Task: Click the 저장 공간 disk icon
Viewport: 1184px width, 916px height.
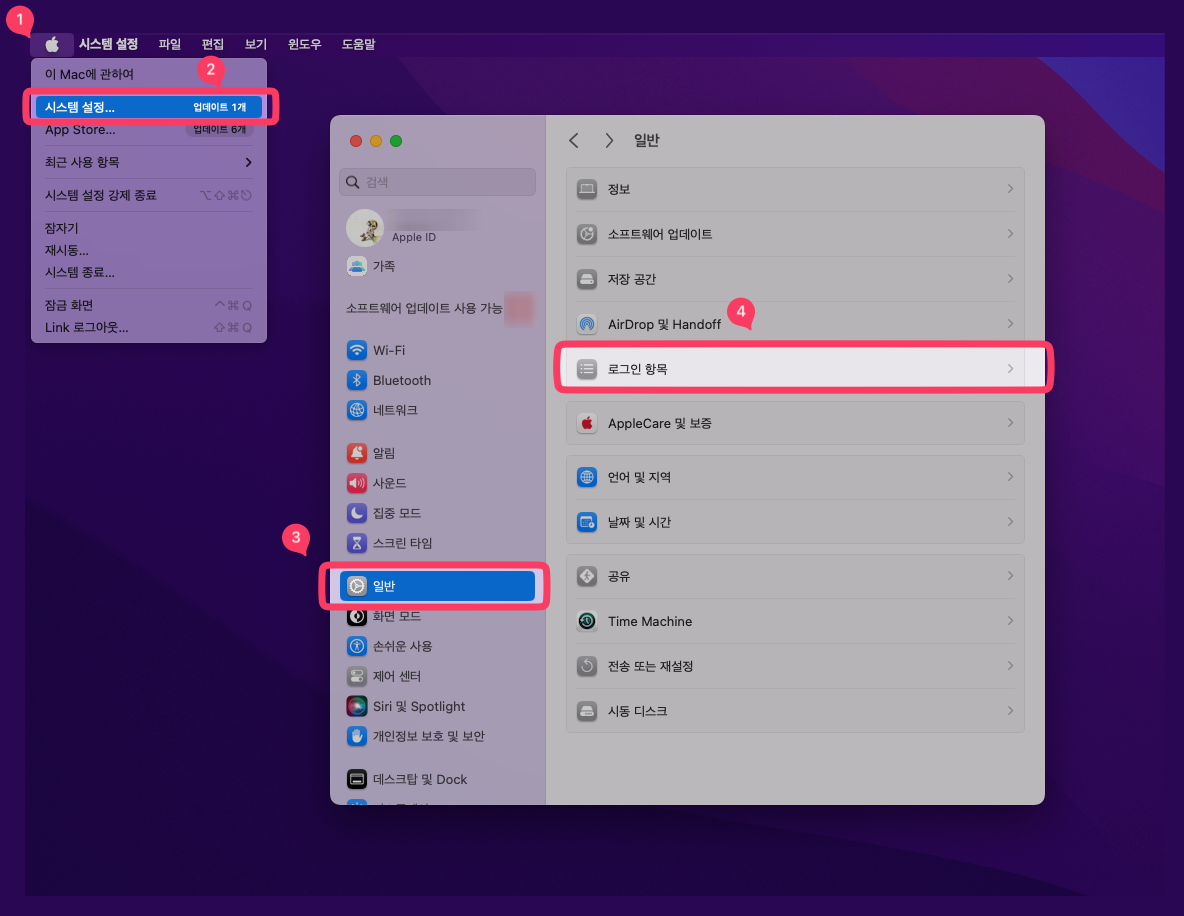Action: (x=587, y=279)
